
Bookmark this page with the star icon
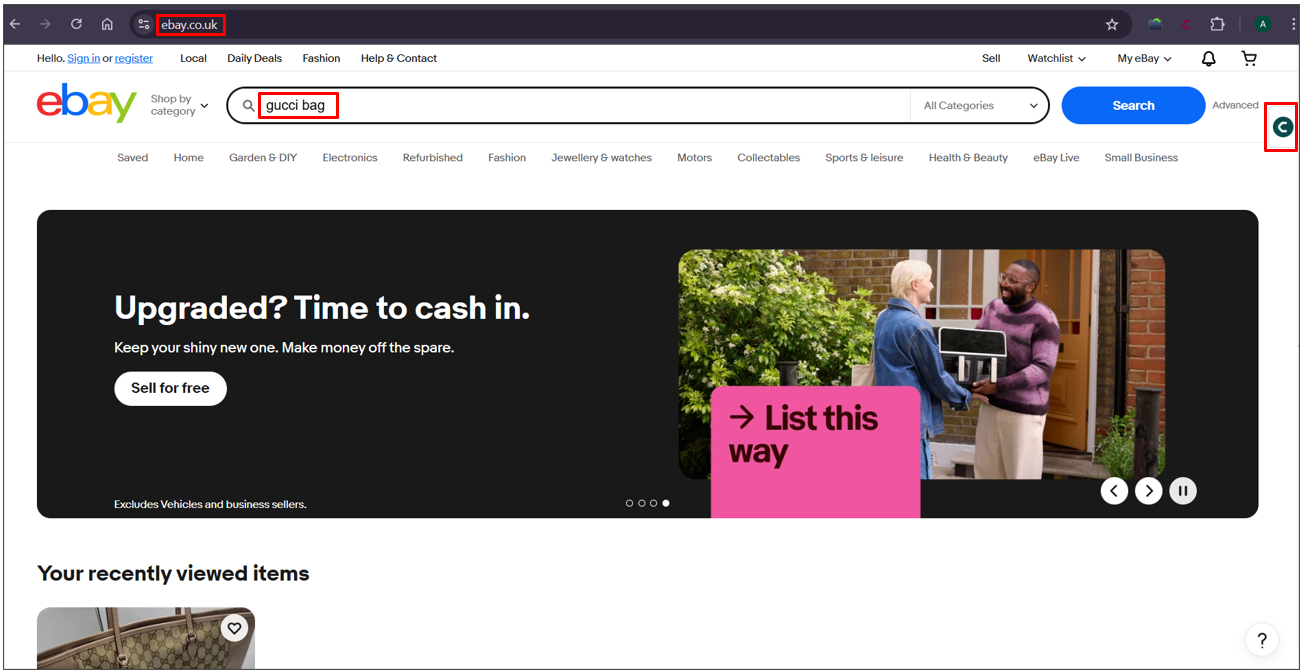pyautogui.click(x=1112, y=24)
